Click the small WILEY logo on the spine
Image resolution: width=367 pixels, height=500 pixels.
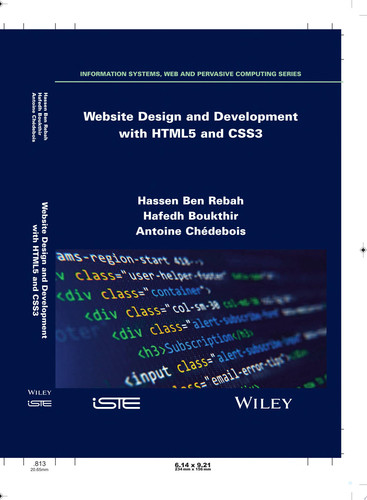tap(39, 392)
